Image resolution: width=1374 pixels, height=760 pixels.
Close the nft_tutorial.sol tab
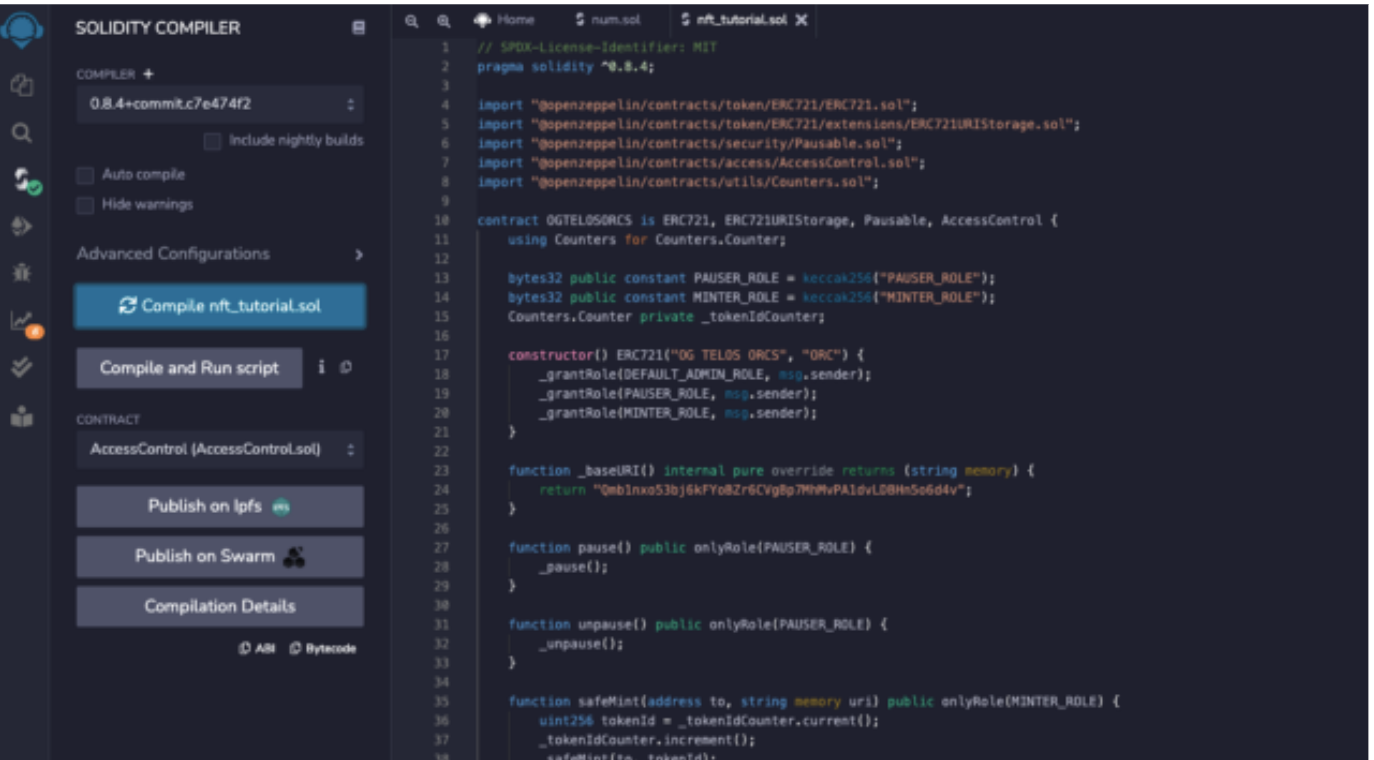pyautogui.click(x=801, y=20)
